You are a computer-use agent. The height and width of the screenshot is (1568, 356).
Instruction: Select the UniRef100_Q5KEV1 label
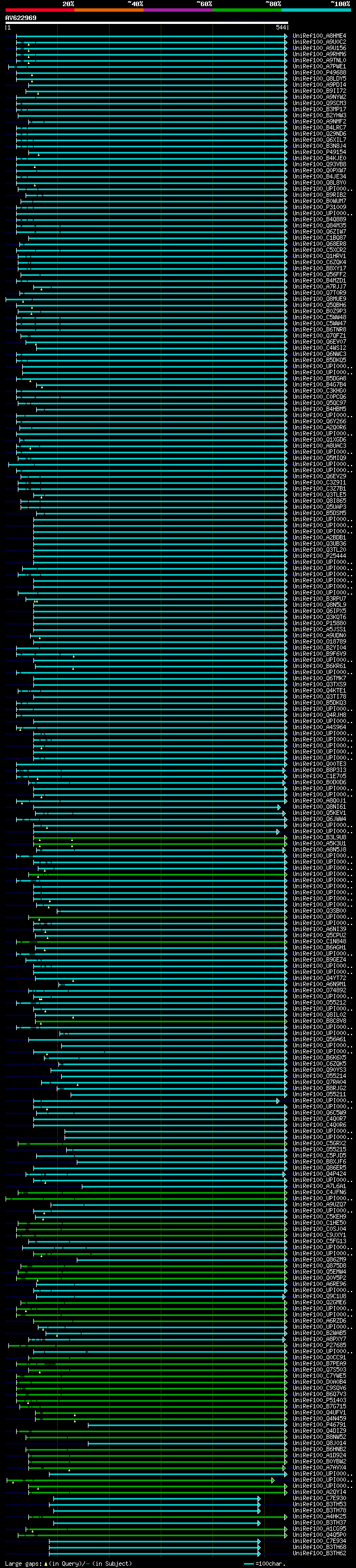pos(319,813)
